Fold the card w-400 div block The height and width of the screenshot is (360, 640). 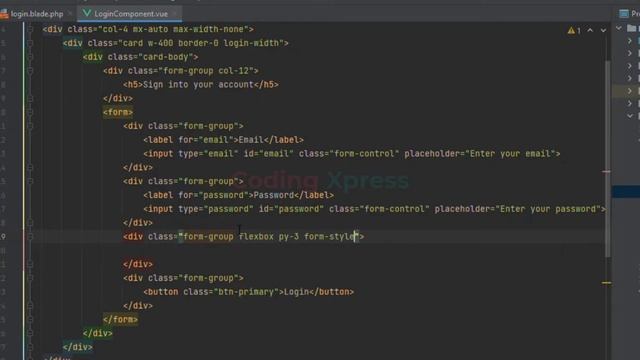point(30,43)
